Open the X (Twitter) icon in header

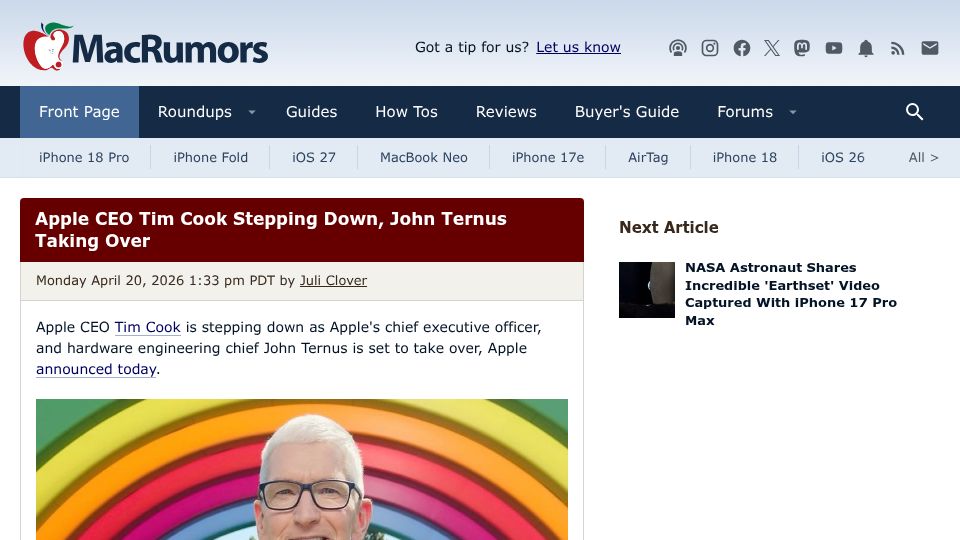(772, 48)
